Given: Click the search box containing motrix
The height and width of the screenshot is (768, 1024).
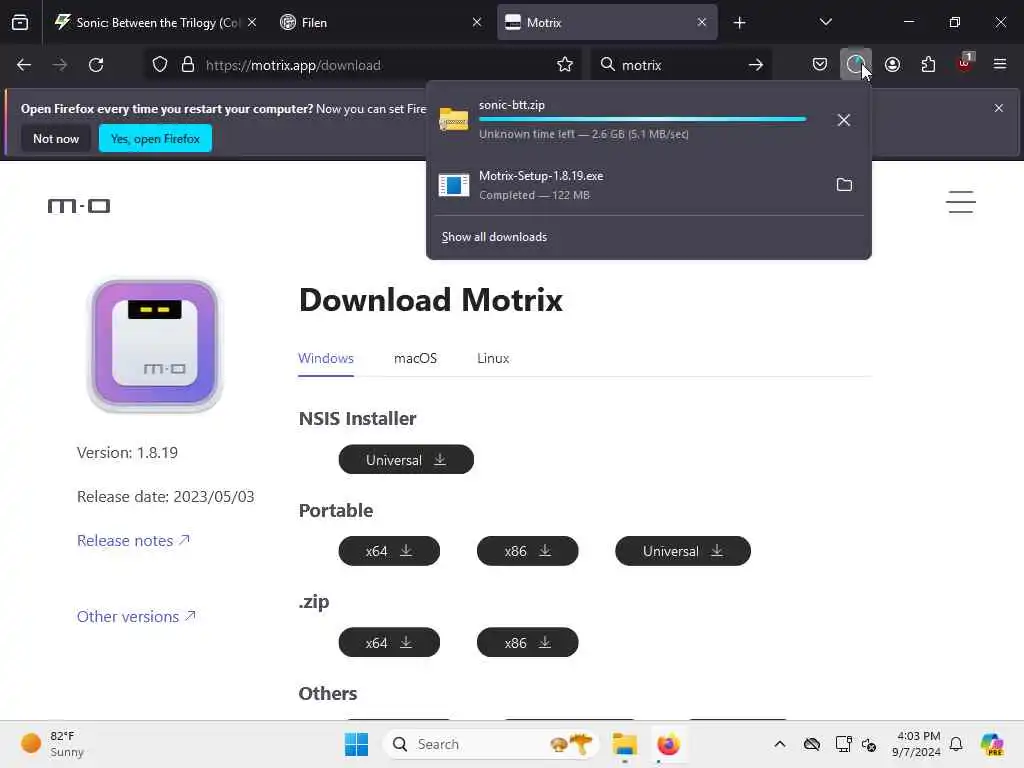Looking at the screenshot, I should point(681,65).
